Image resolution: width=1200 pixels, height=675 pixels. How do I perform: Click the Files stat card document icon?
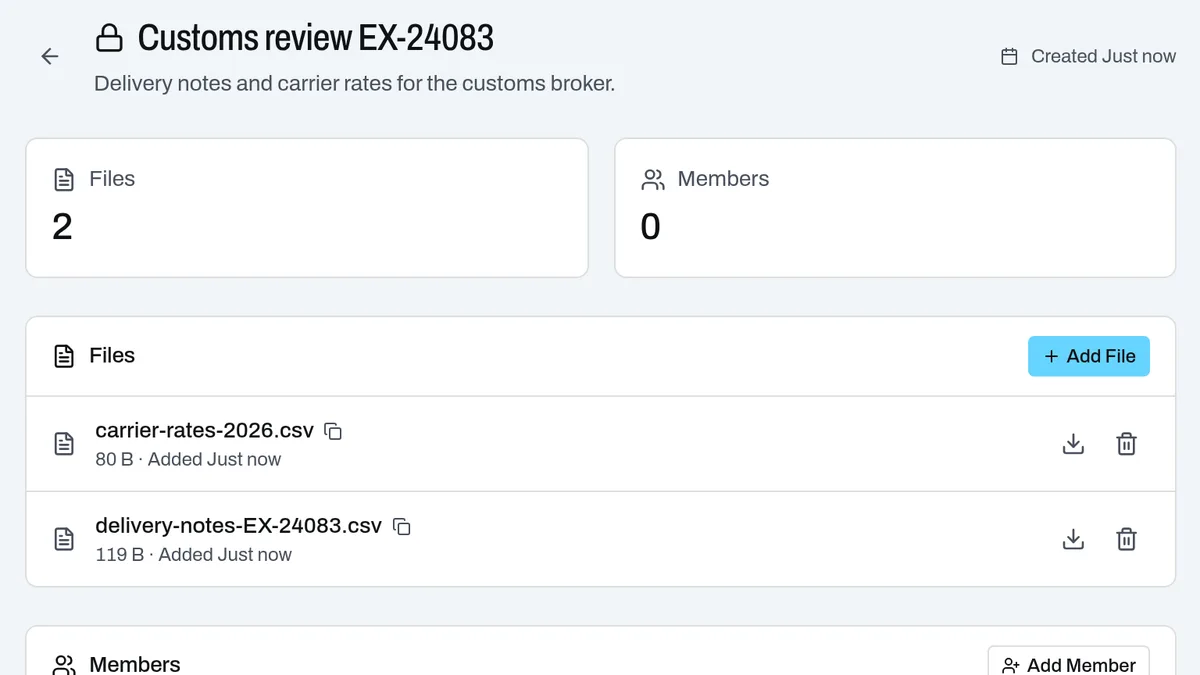point(64,180)
